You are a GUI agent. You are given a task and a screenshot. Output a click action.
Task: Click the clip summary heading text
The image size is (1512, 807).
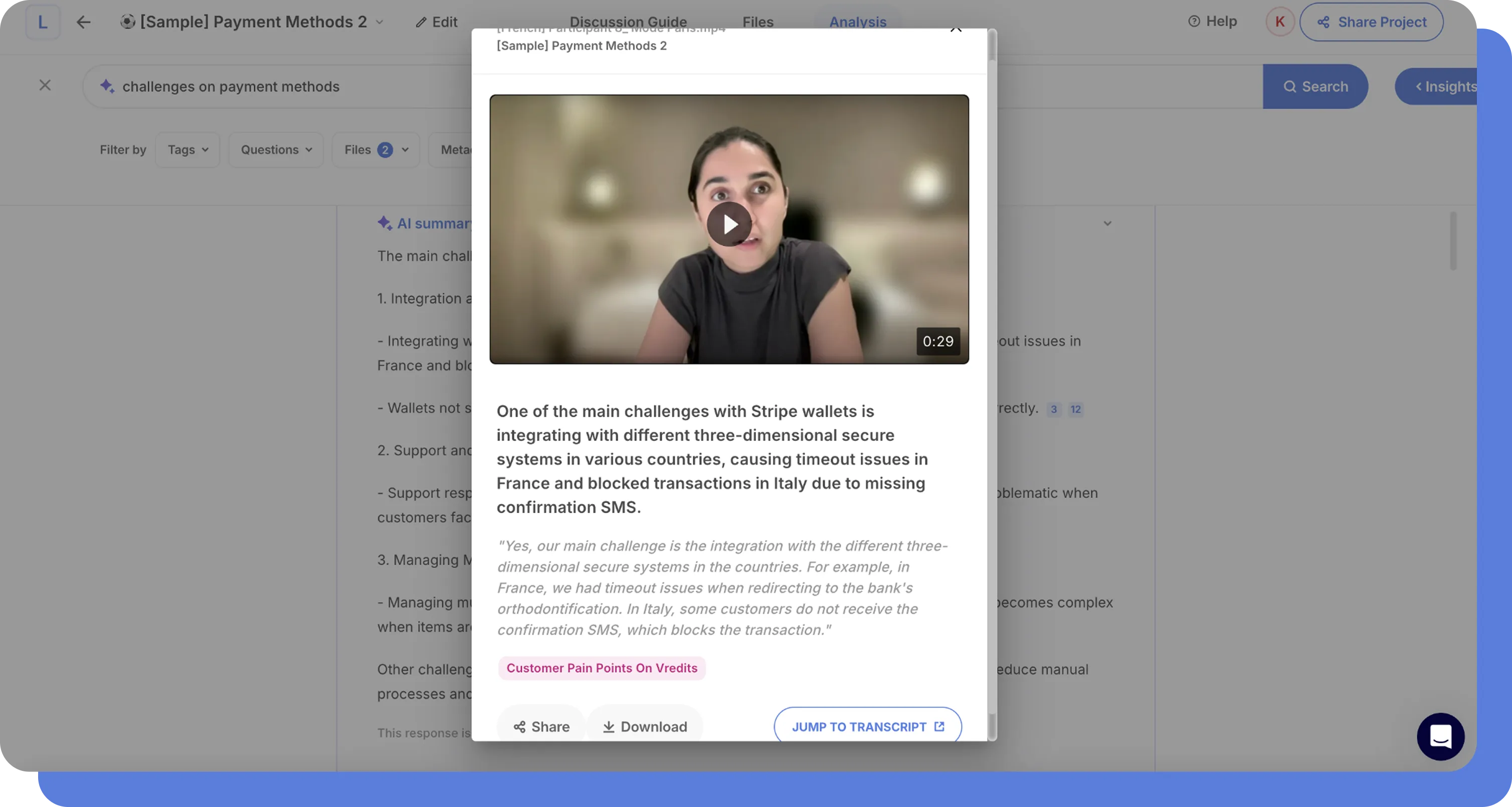(712, 459)
